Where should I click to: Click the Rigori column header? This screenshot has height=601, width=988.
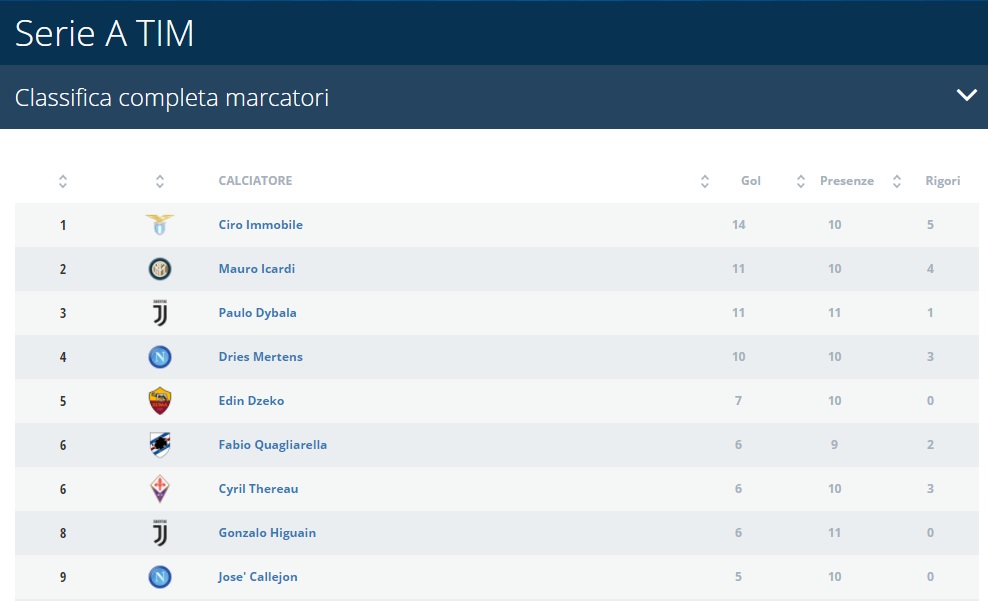coord(942,181)
